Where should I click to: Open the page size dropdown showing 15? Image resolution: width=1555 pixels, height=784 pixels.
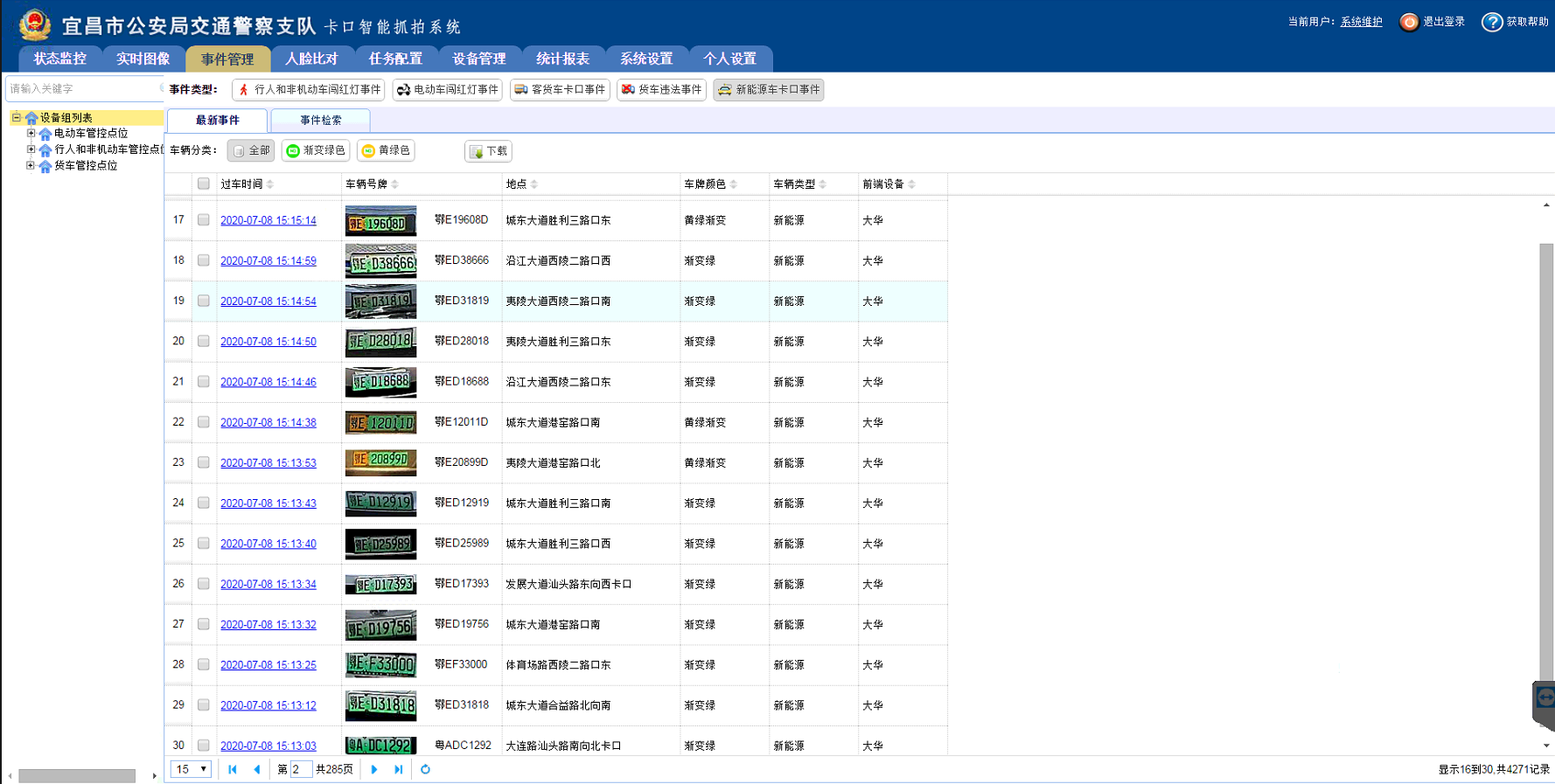[191, 770]
